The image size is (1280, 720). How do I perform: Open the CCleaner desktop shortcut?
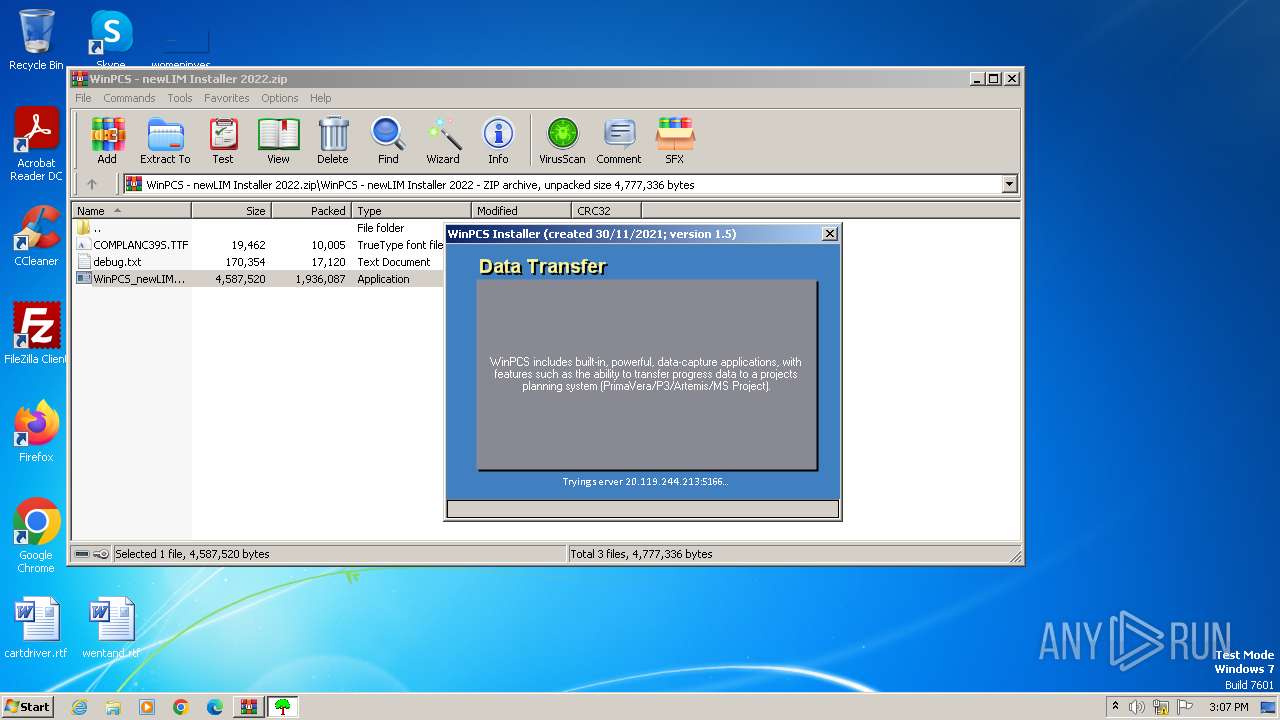point(36,236)
